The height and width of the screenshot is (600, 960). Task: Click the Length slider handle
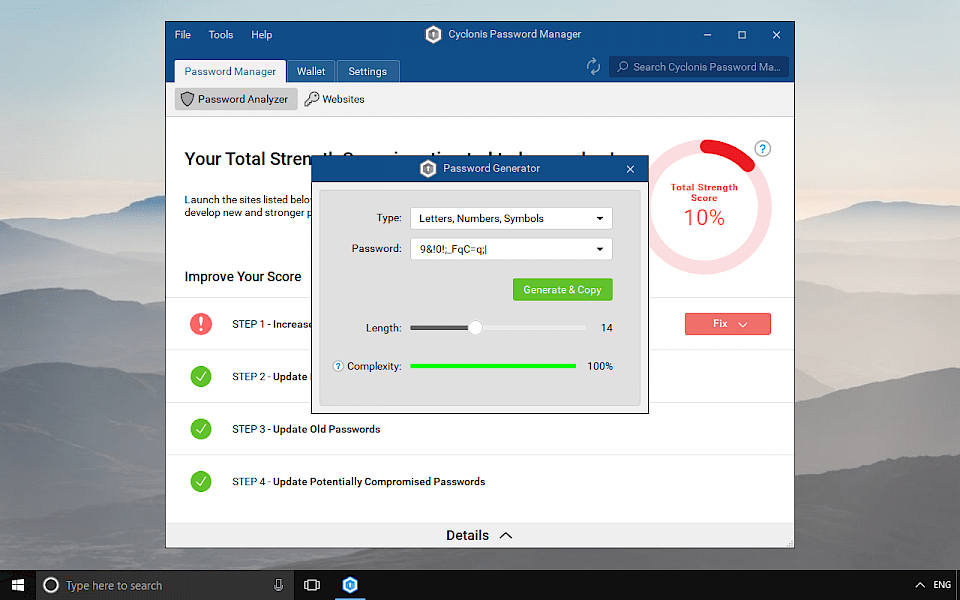(475, 328)
